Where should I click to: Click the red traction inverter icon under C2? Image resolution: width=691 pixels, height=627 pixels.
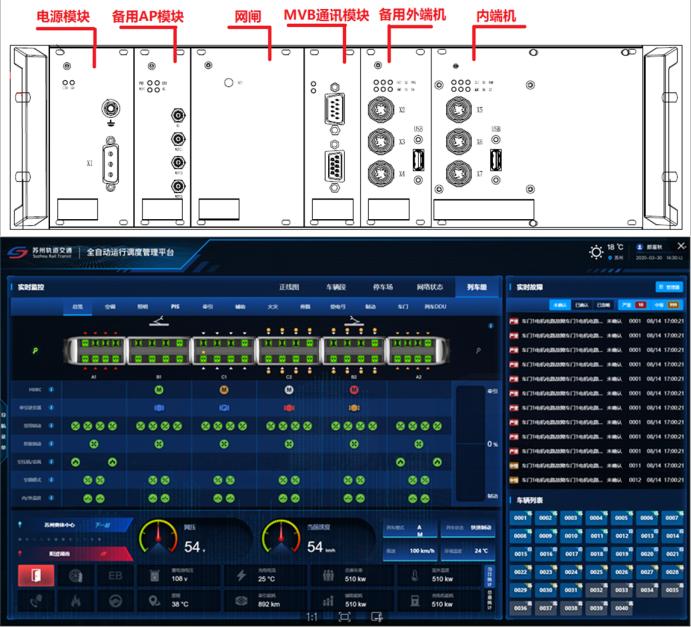(x=289, y=408)
